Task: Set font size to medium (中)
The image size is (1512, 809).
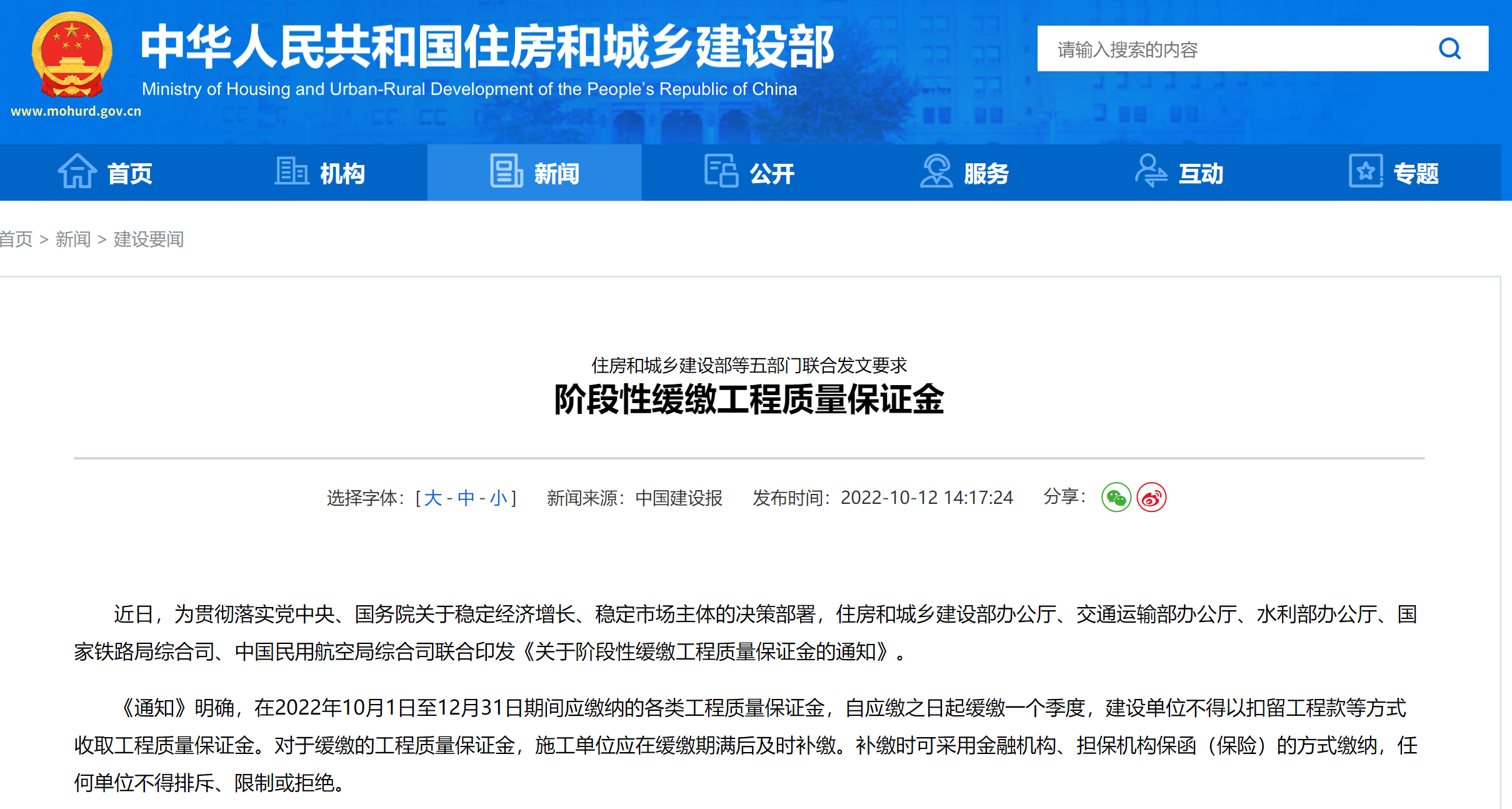Action: point(466,498)
